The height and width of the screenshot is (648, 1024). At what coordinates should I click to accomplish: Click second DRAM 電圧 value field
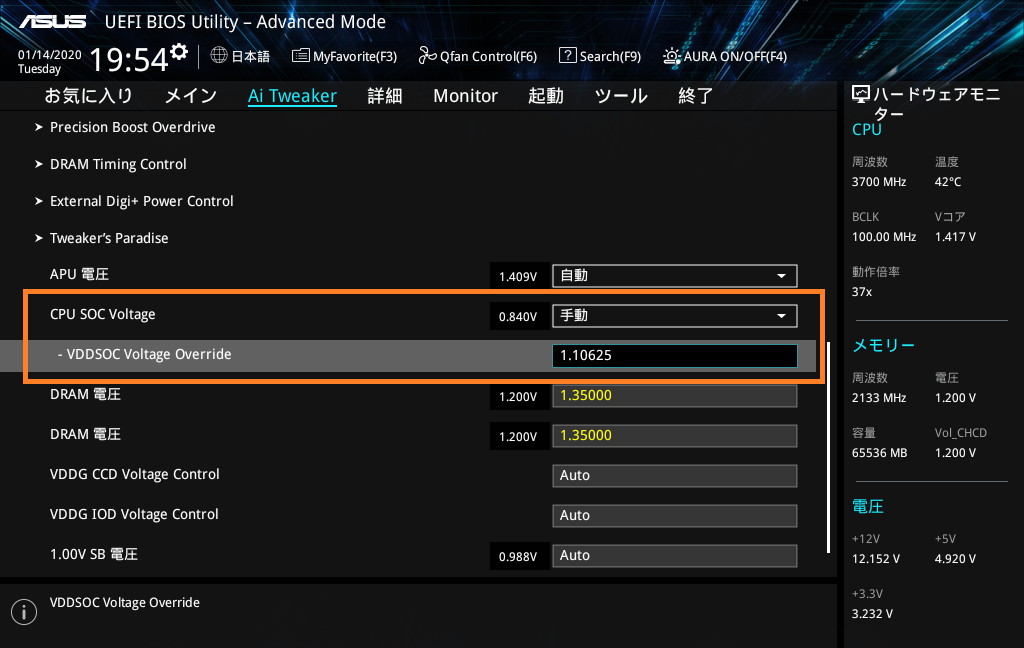pos(675,435)
